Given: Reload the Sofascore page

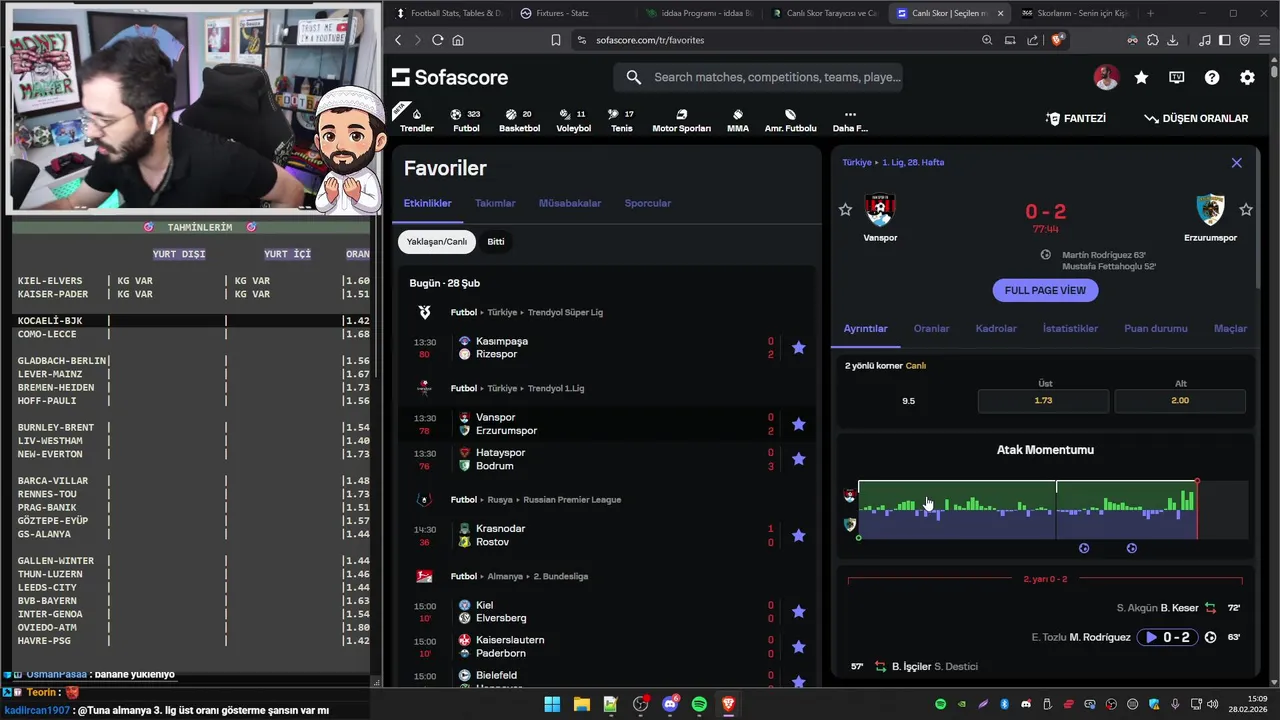Looking at the screenshot, I should (x=437, y=40).
